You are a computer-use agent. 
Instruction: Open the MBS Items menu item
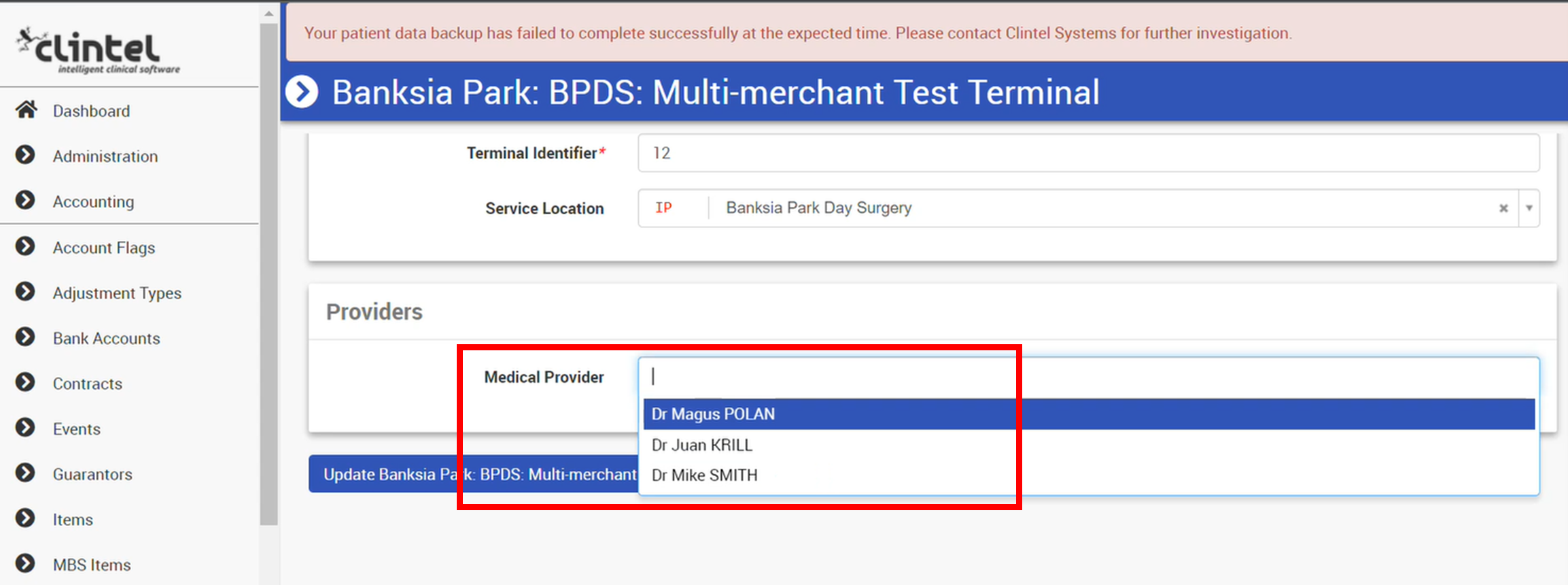[92, 564]
